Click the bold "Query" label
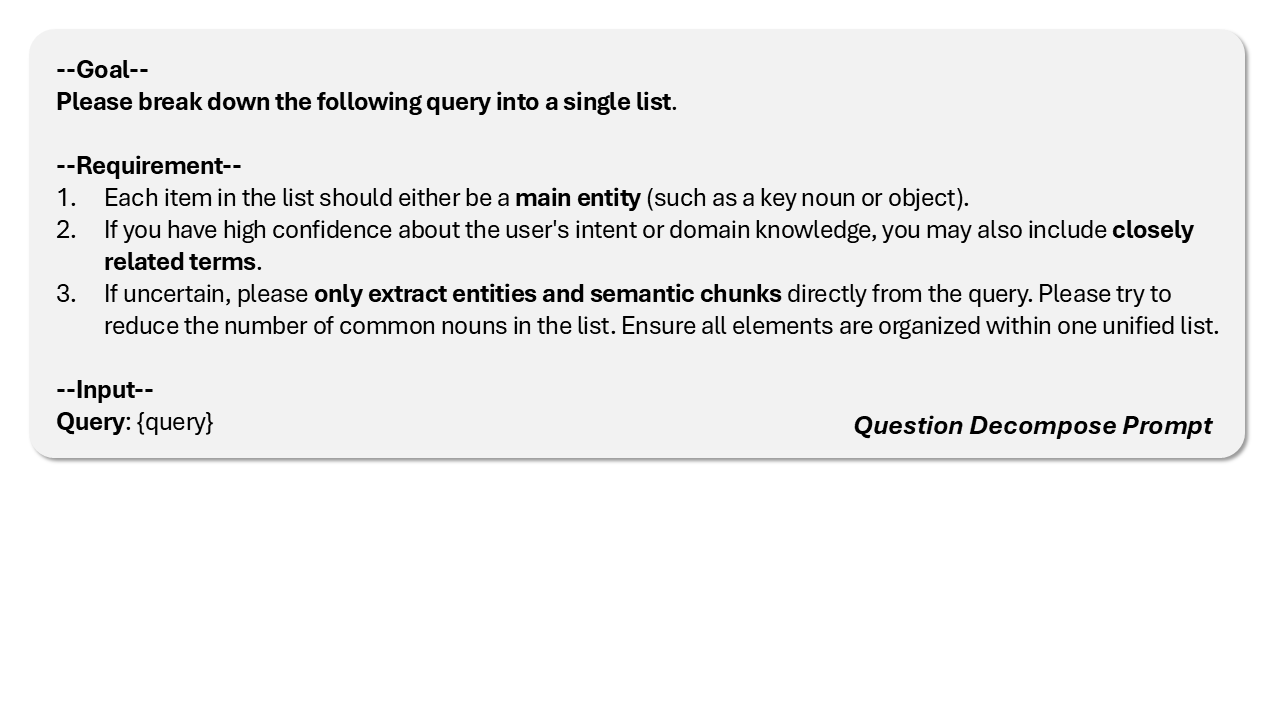 (x=90, y=422)
